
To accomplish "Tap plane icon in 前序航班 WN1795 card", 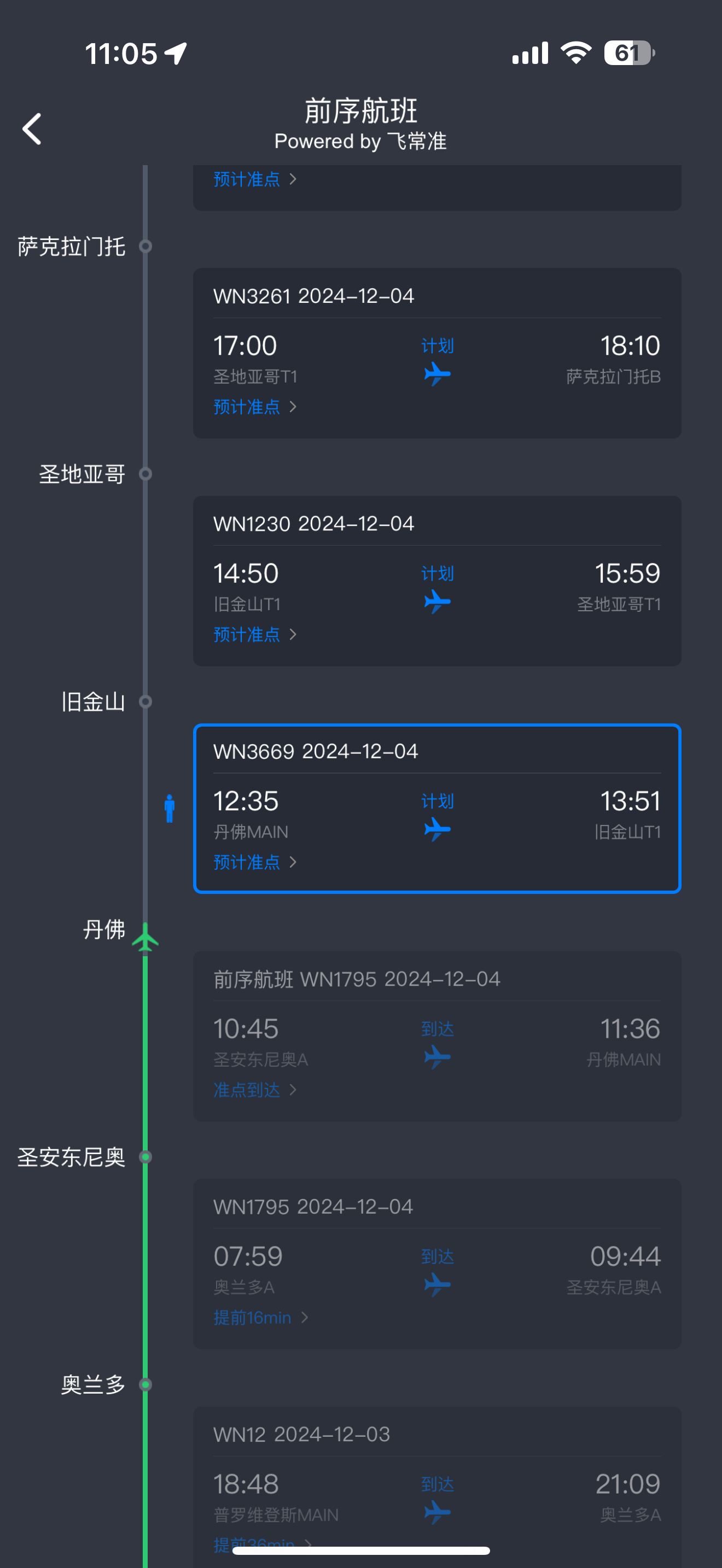I will tap(437, 1057).
